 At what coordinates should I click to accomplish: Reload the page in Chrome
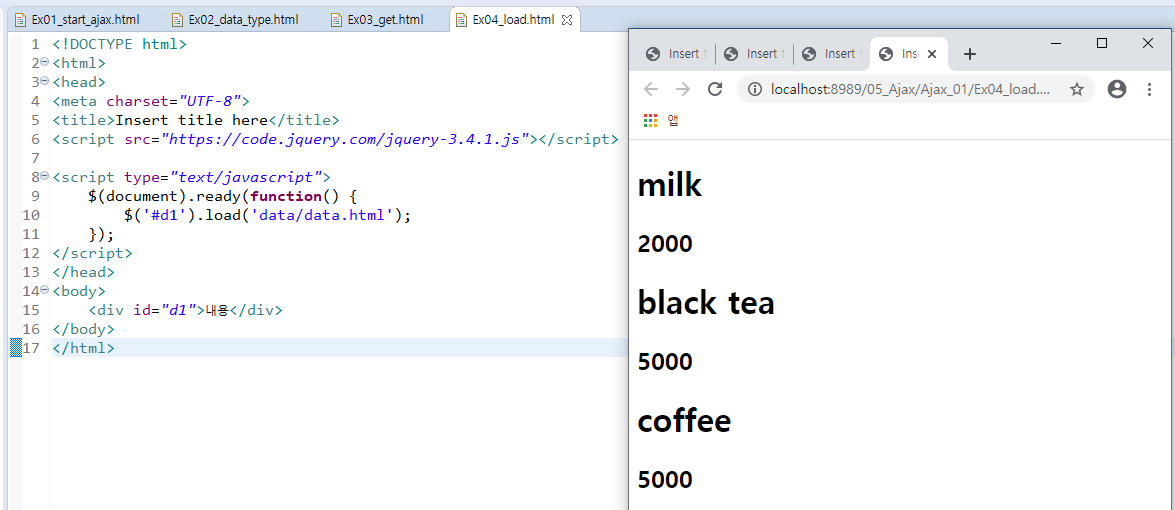point(715,90)
